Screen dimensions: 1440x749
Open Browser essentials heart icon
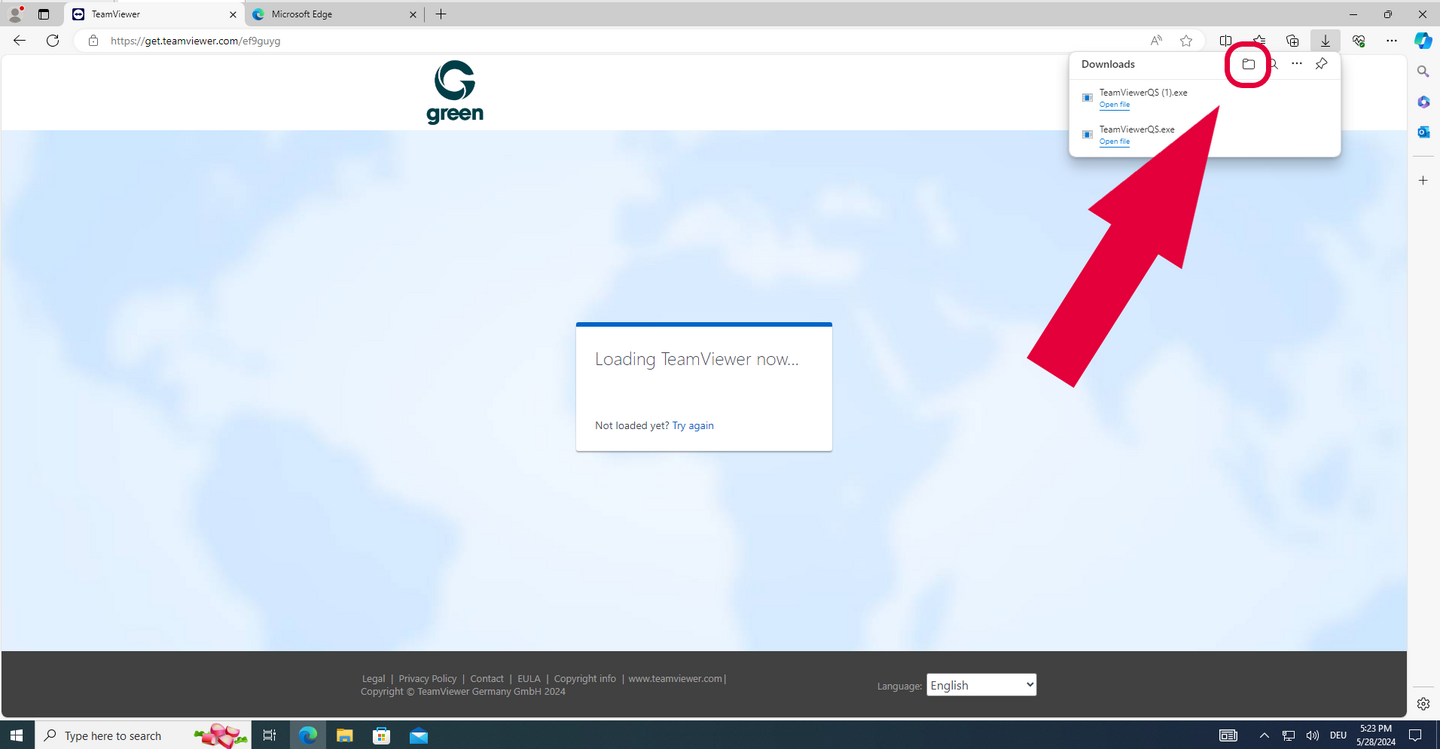pos(1358,41)
